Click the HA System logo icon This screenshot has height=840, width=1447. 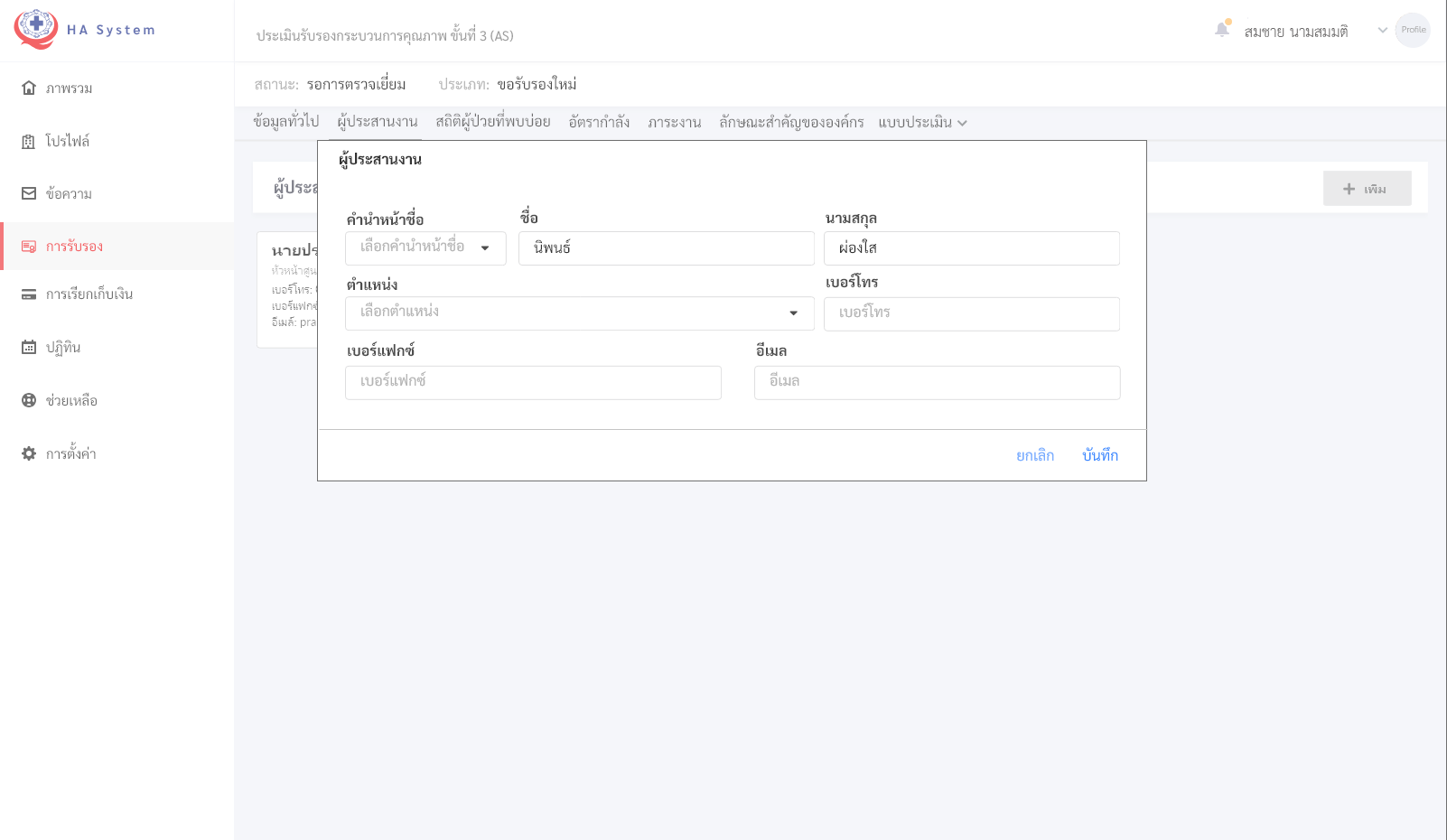pos(36,29)
